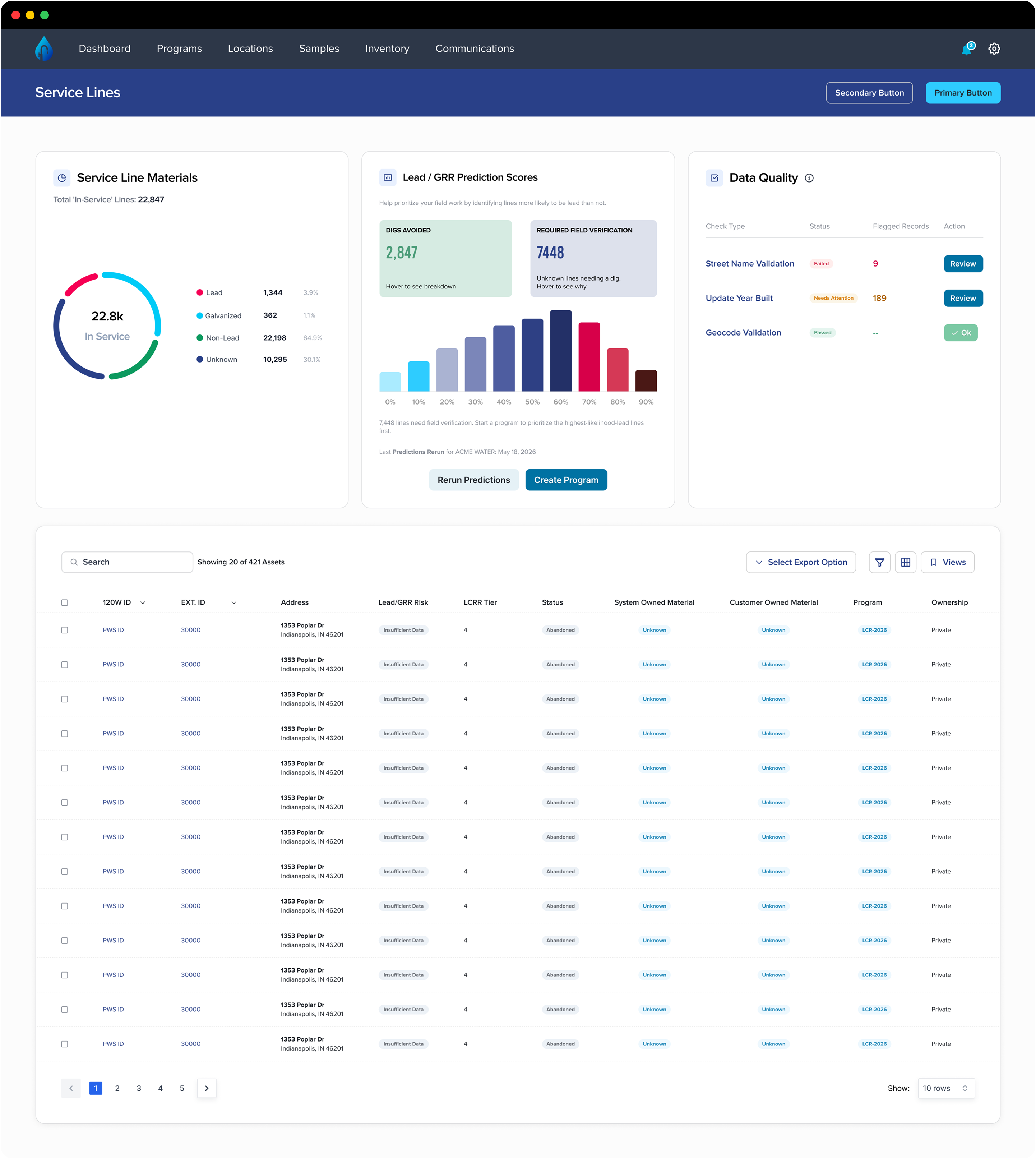Click the Required Field Verification card
The height and width of the screenshot is (1159, 1036).
click(x=593, y=258)
